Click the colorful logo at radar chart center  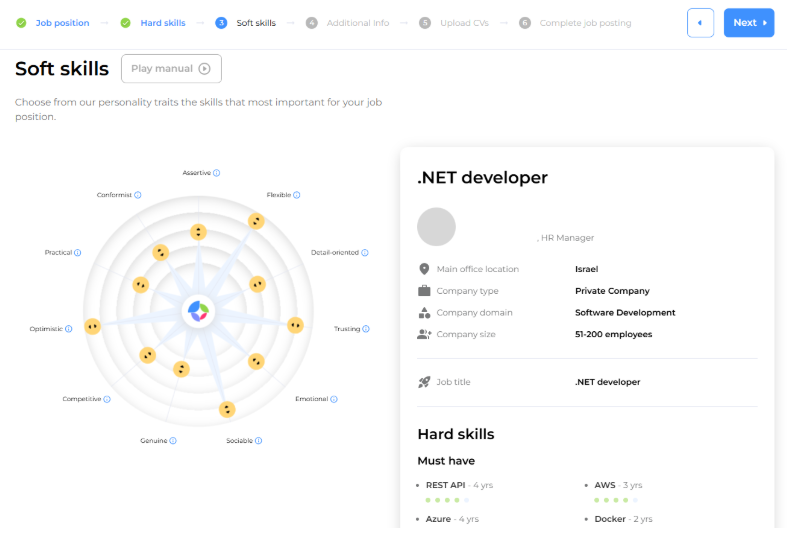tap(198, 312)
